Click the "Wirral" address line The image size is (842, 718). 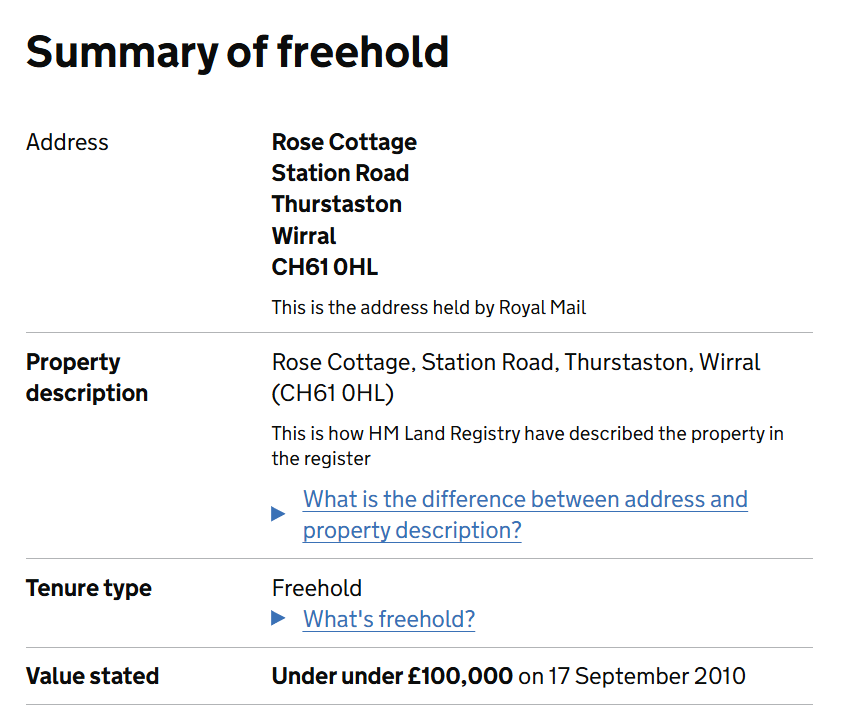(304, 236)
